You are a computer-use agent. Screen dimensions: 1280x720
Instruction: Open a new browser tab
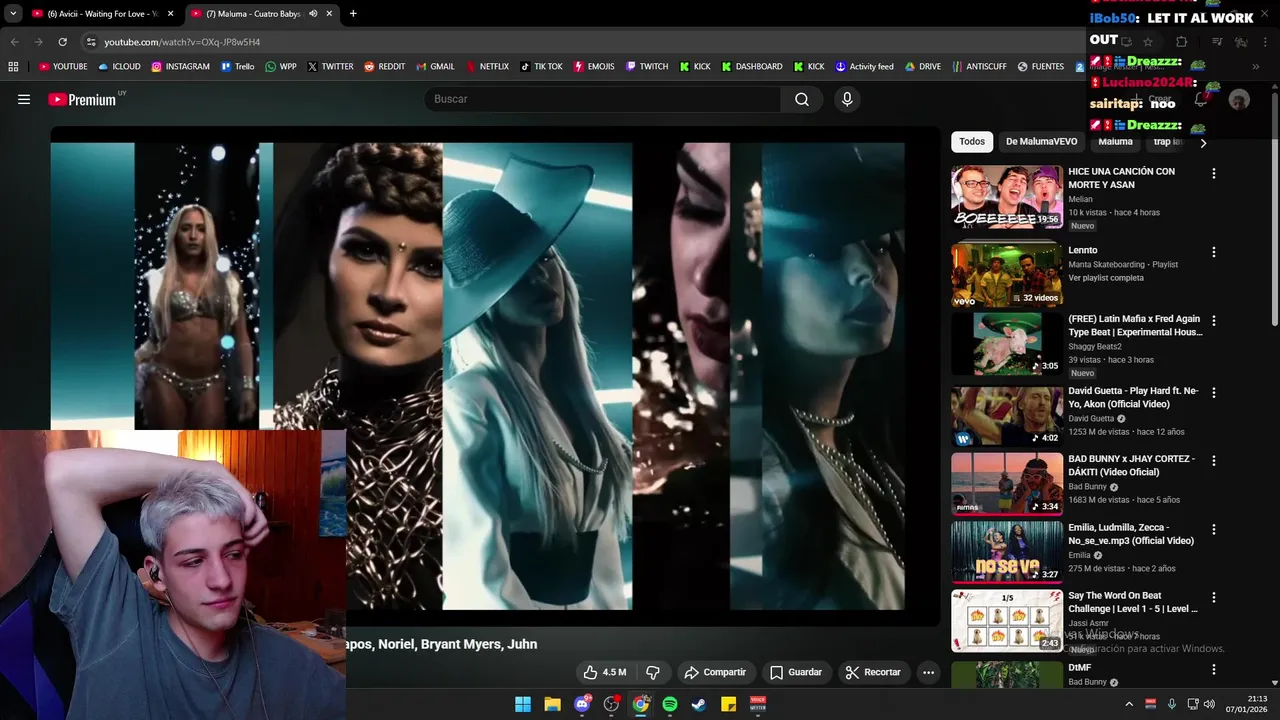point(353,14)
